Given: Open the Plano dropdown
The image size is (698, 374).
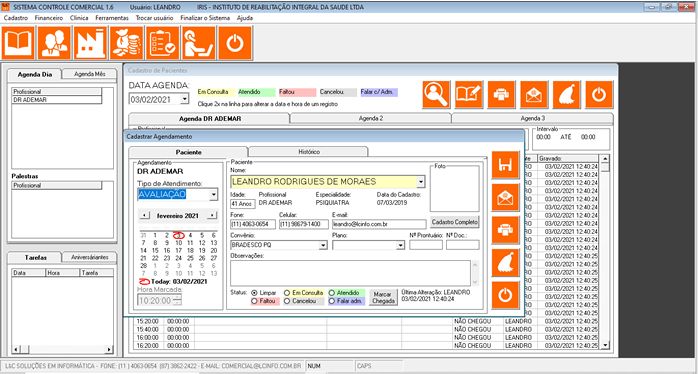Looking at the screenshot, I should tap(400, 245).
